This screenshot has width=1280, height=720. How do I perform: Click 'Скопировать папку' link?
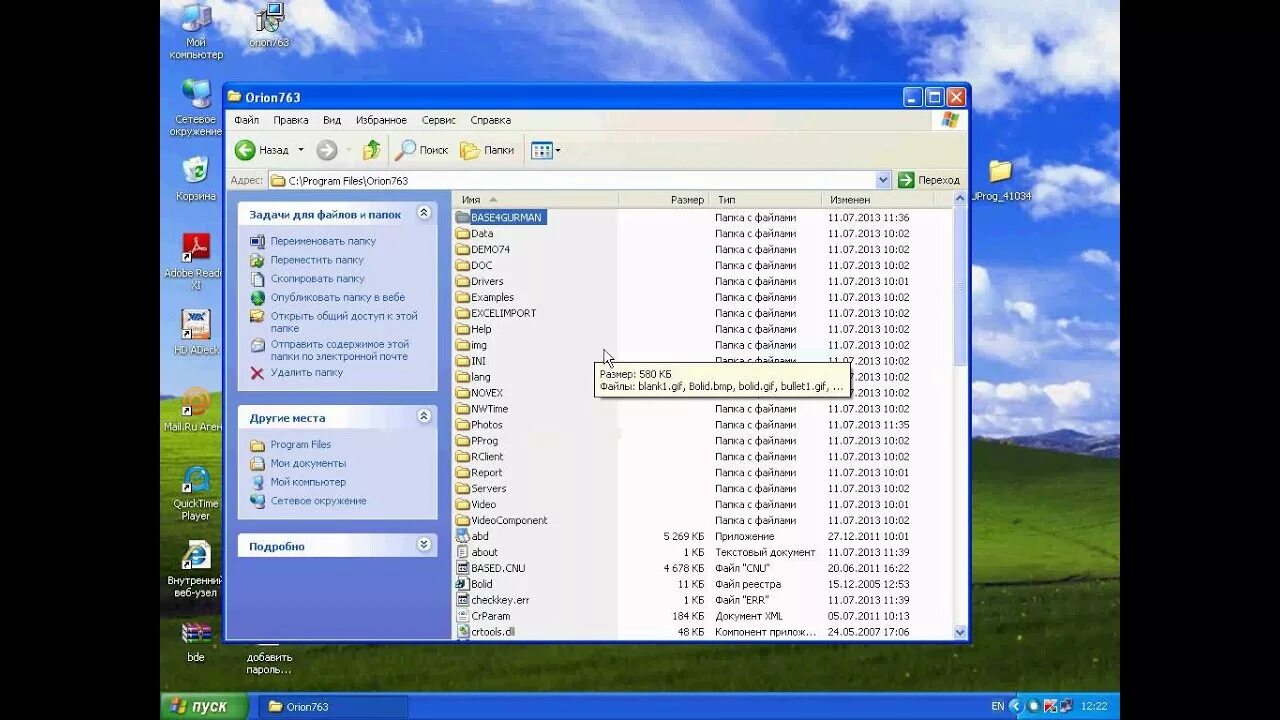pyautogui.click(x=317, y=279)
